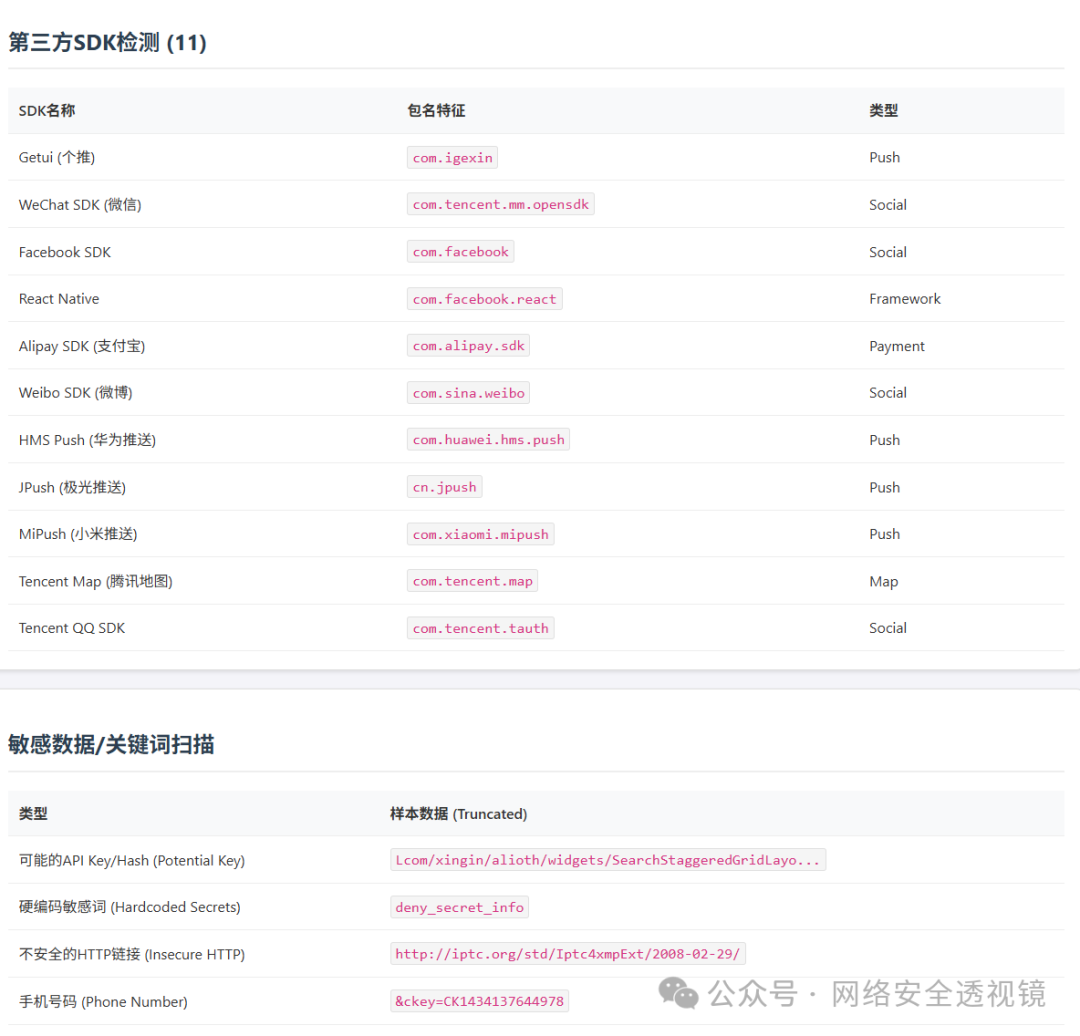This screenshot has width=1080, height=1036.
Task: Click the Social type in WeChat row
Action: tap(888, 205)
